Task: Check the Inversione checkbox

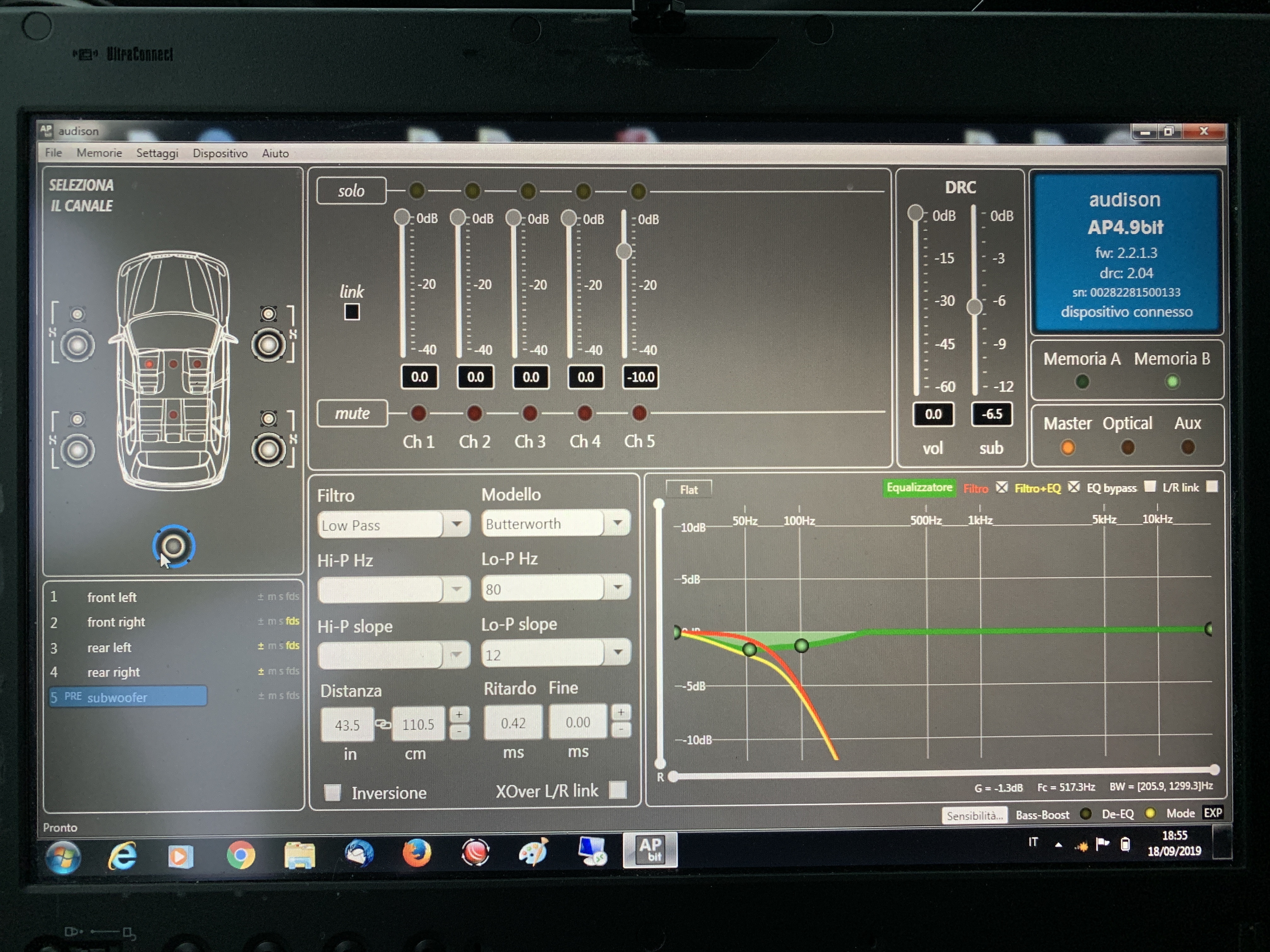Action: coord(332,792)
